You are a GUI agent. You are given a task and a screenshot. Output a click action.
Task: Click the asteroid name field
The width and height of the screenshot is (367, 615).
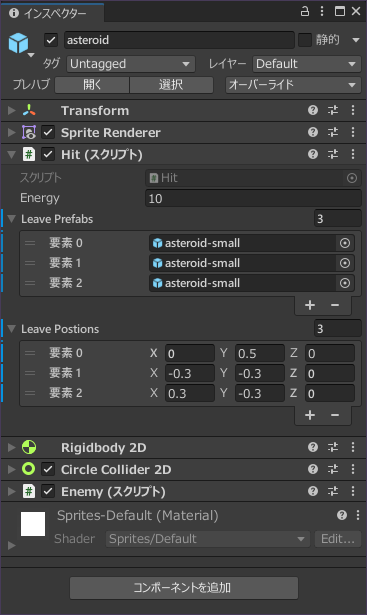[x=179, y=40]
